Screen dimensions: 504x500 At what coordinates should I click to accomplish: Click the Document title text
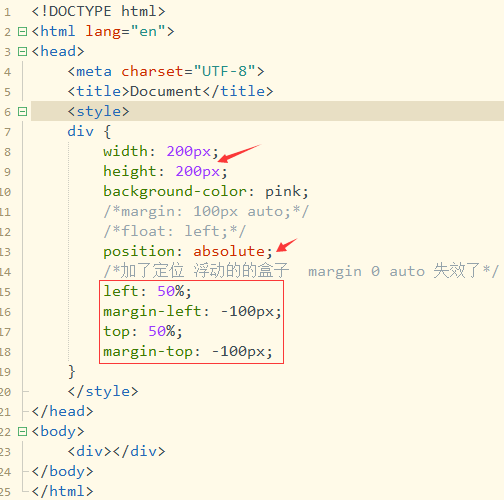coord(166,92)
